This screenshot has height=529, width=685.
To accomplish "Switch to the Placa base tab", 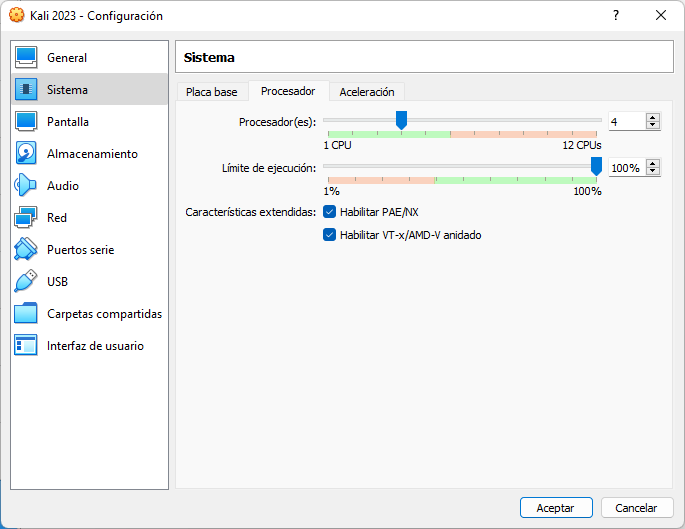I will coord(212,92).
